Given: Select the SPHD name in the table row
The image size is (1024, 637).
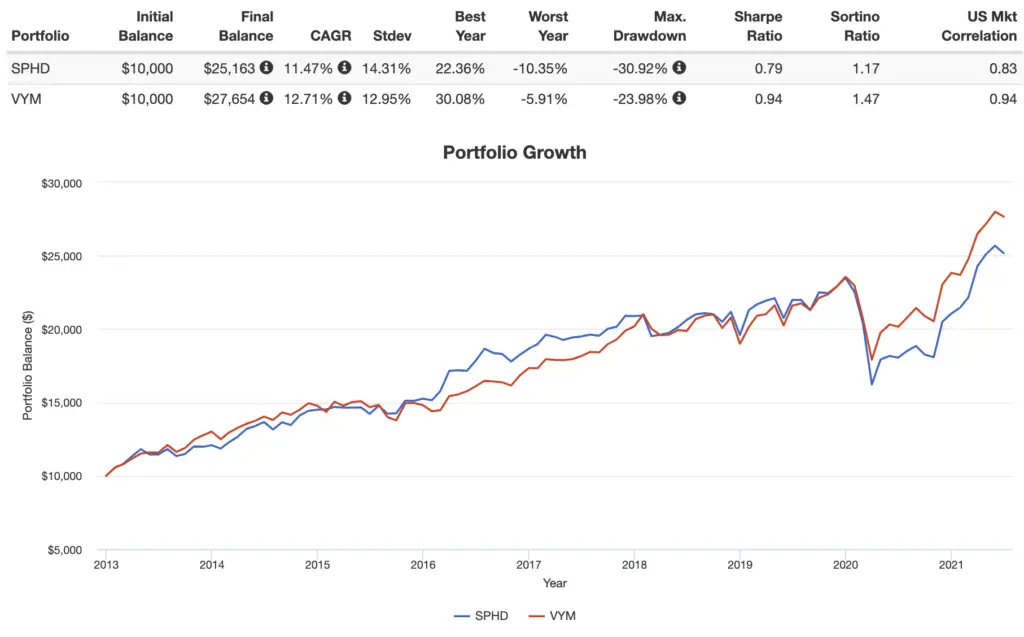Looking at the screenshot, I should [30, 68].
